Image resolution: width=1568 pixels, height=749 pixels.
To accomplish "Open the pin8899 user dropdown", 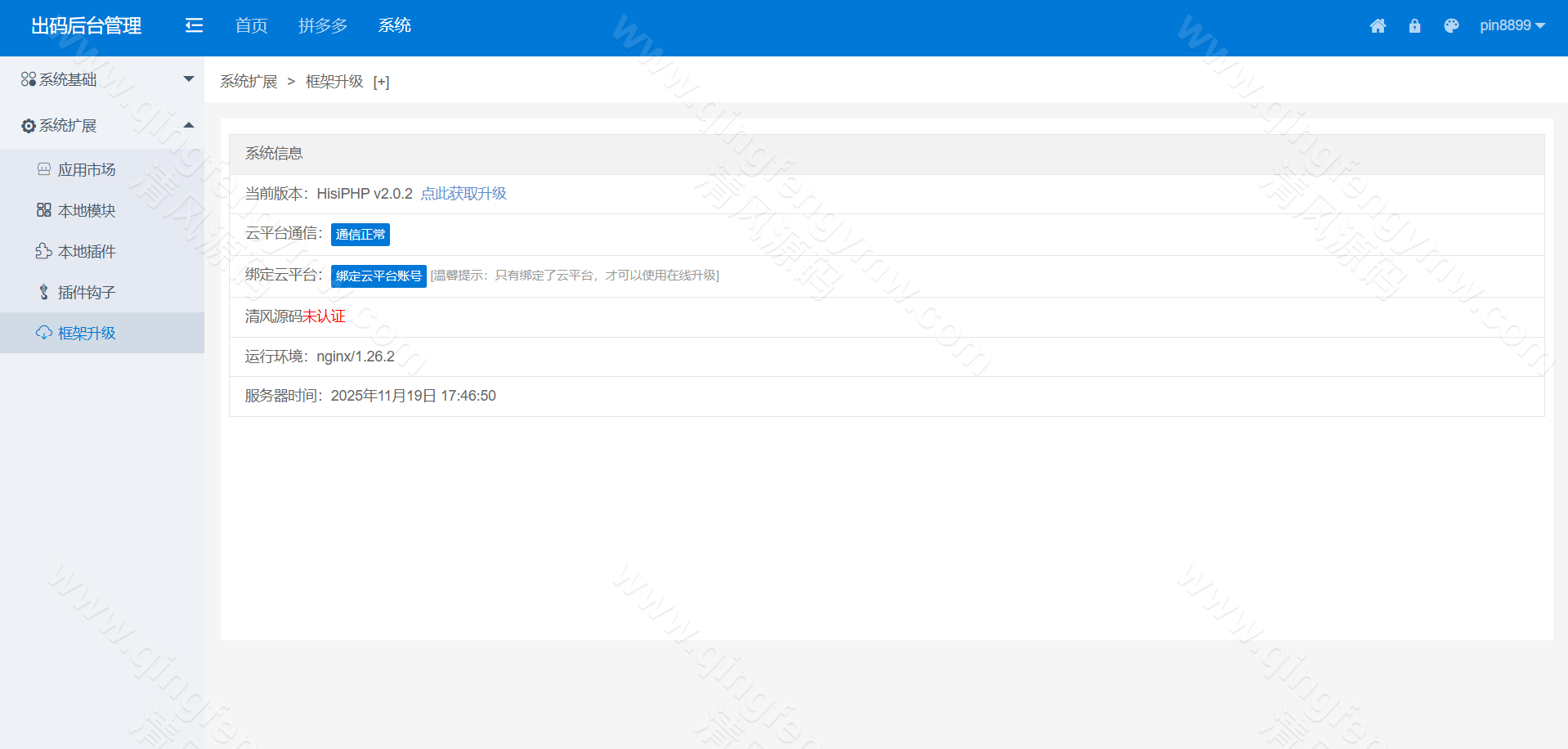I will [x=1512, y=26].
